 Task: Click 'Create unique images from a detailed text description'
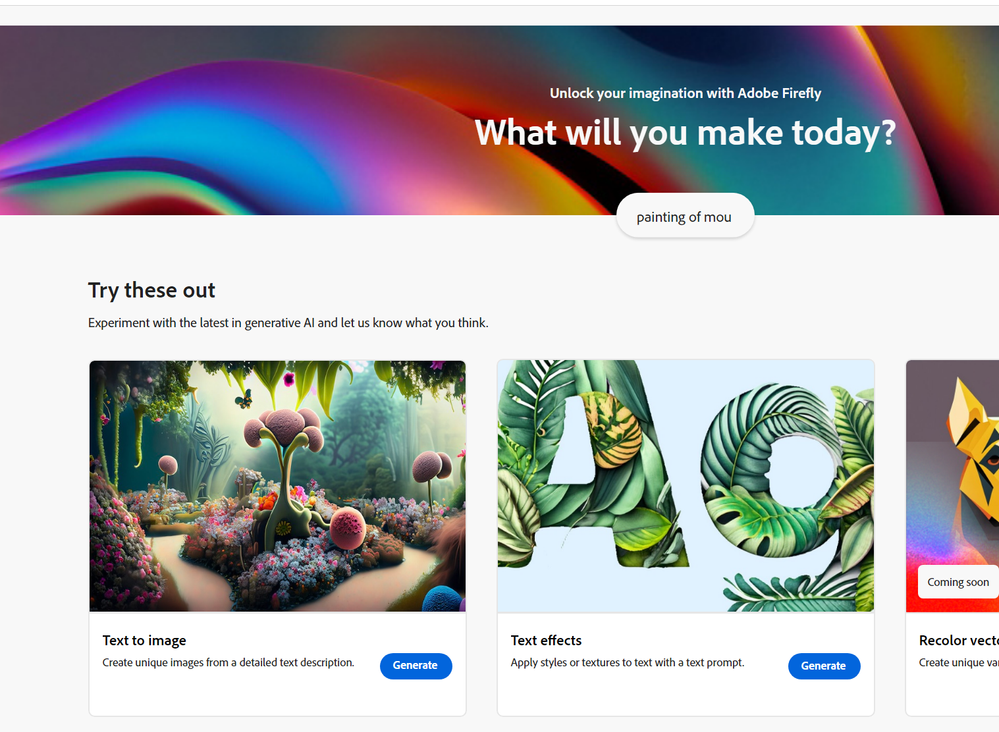click(228, 663)
